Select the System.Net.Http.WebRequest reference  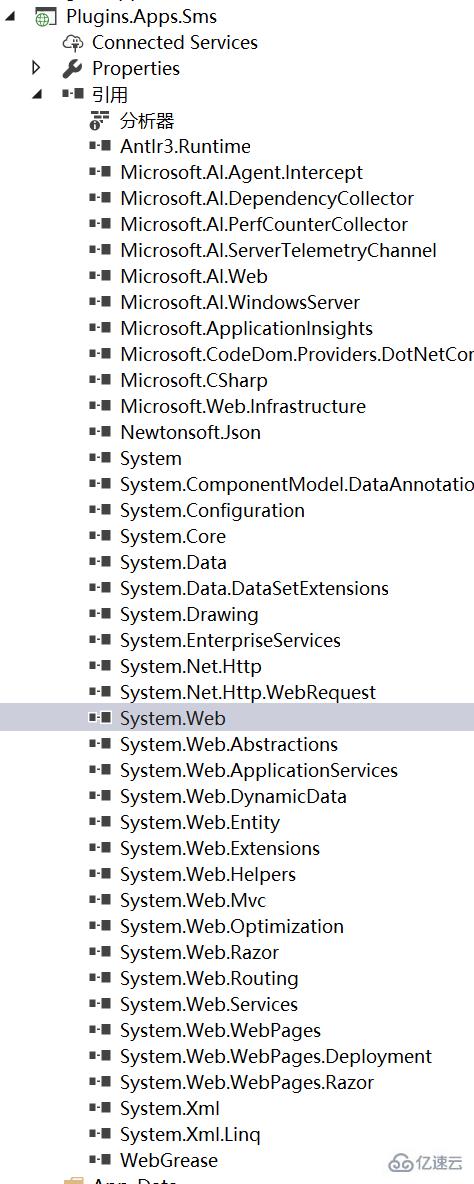[248, 692]
